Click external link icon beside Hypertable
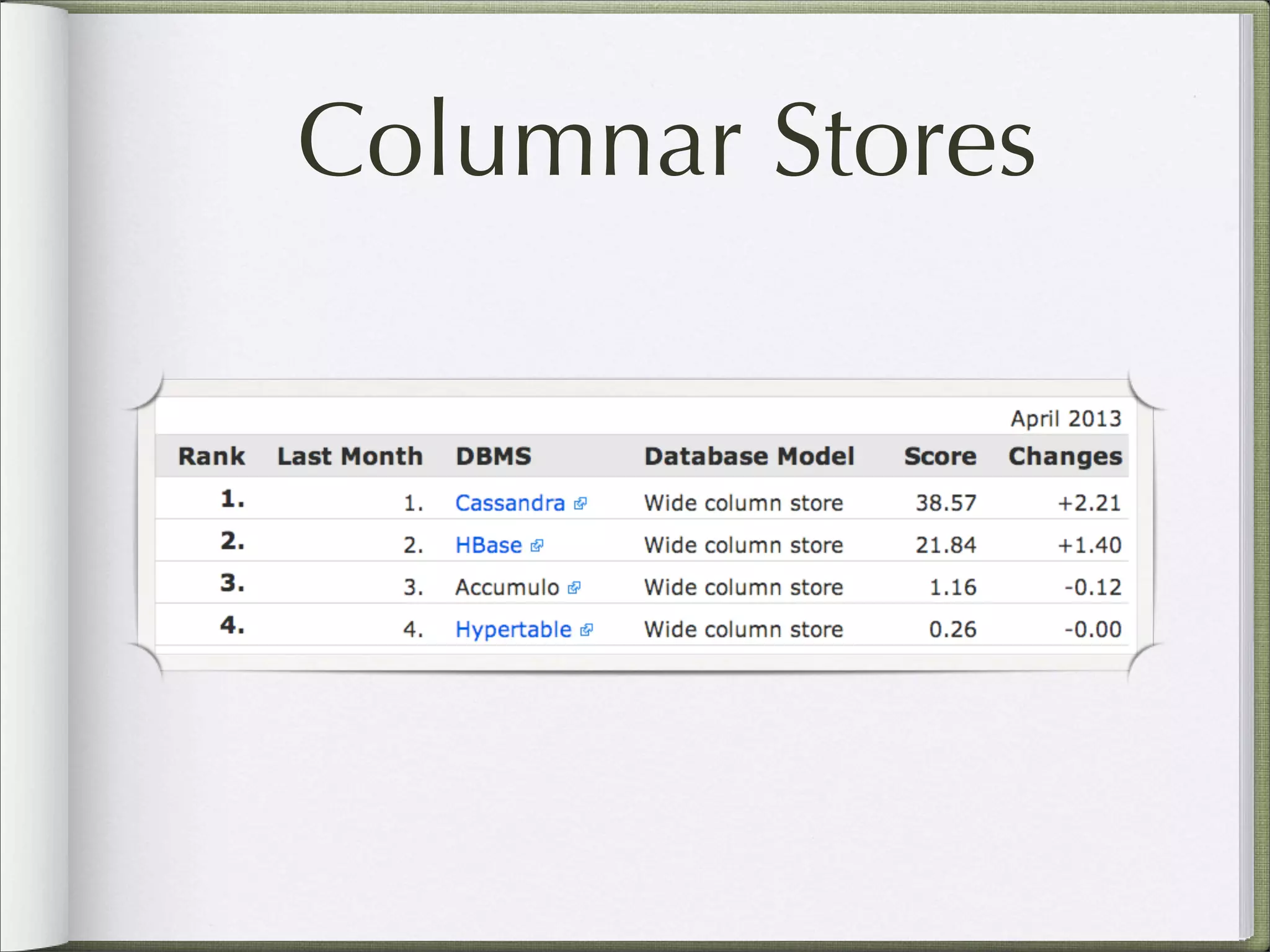 pos(586,631)
